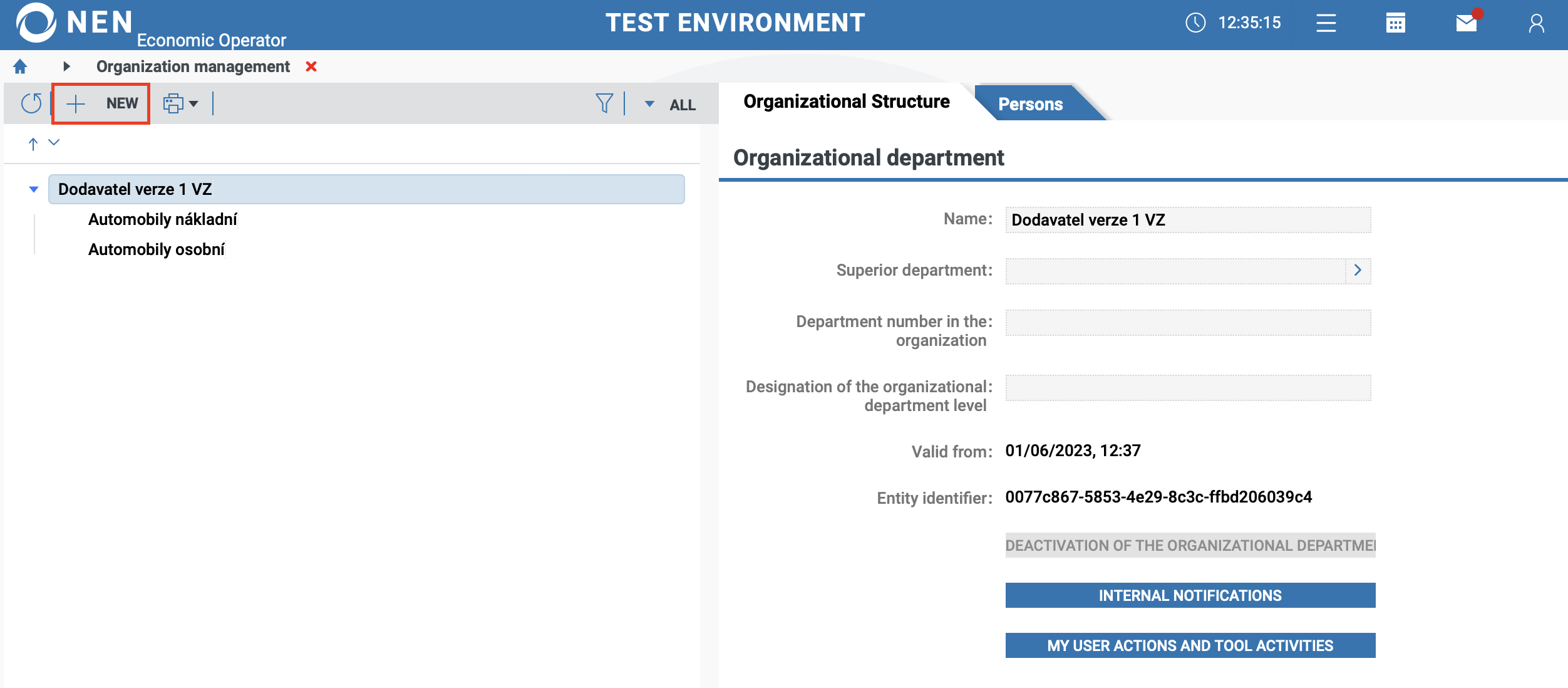Image resolution: width=1568 pixels, height=688 pixels.
Task: Go to home via house icon
Action: tap(20, 66)
